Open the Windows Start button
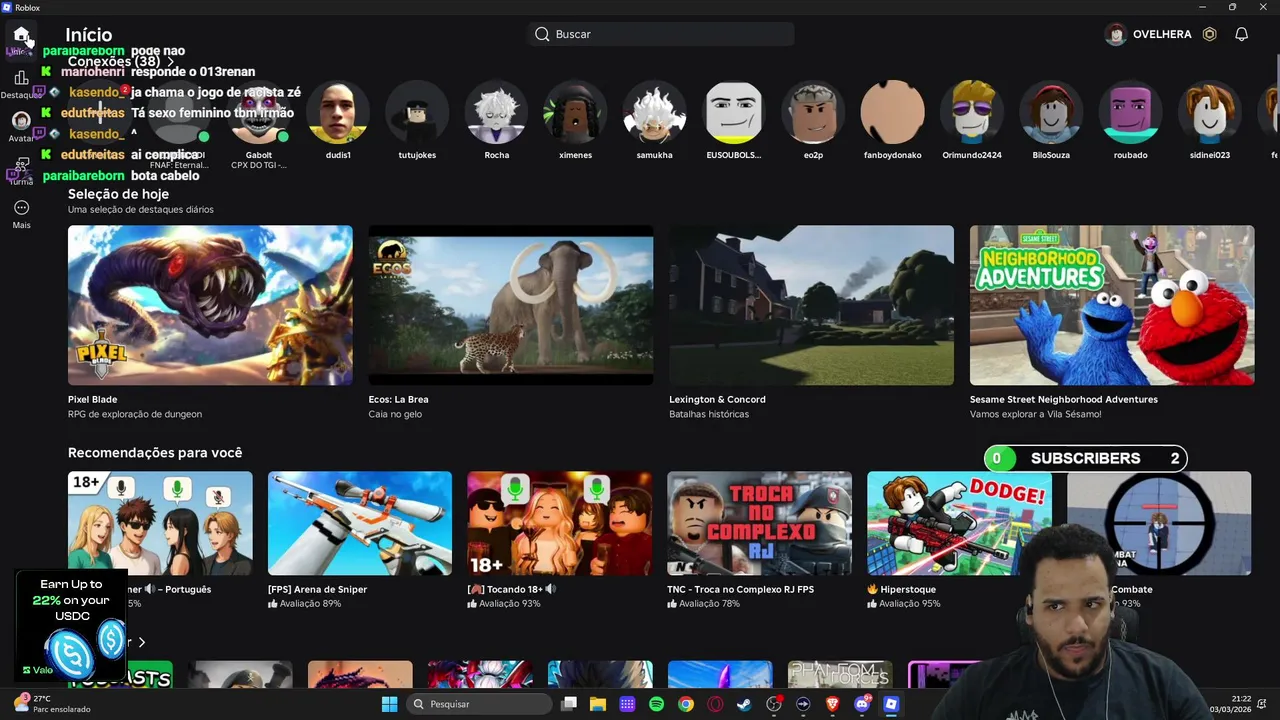1280x720 pixels. (389, 704)
